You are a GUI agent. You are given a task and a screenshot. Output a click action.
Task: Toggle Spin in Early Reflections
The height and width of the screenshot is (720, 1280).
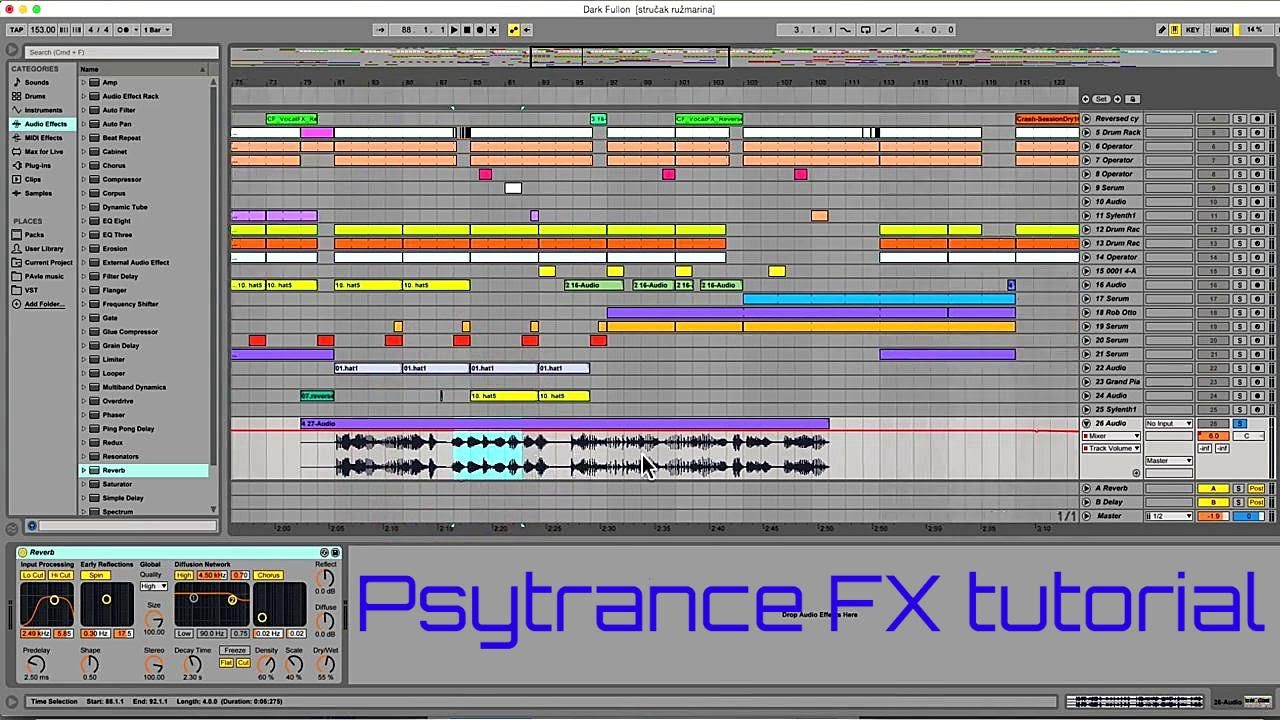(96, 576)
